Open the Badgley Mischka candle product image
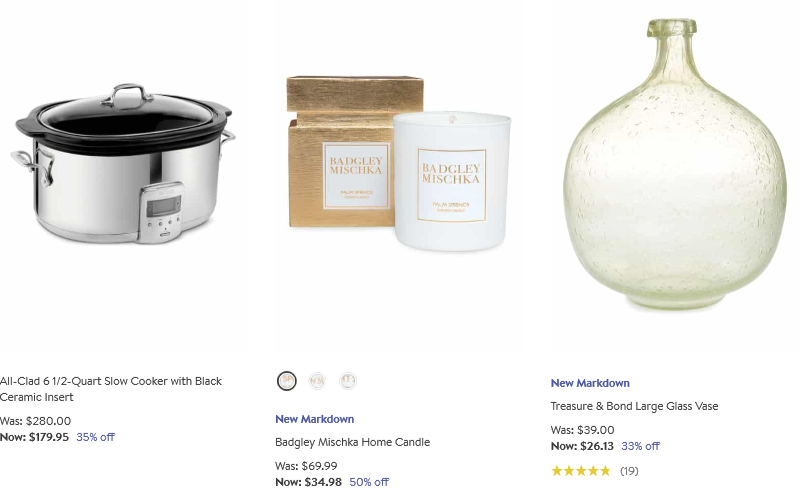This screenshot has height=501, width=804. 399,164
